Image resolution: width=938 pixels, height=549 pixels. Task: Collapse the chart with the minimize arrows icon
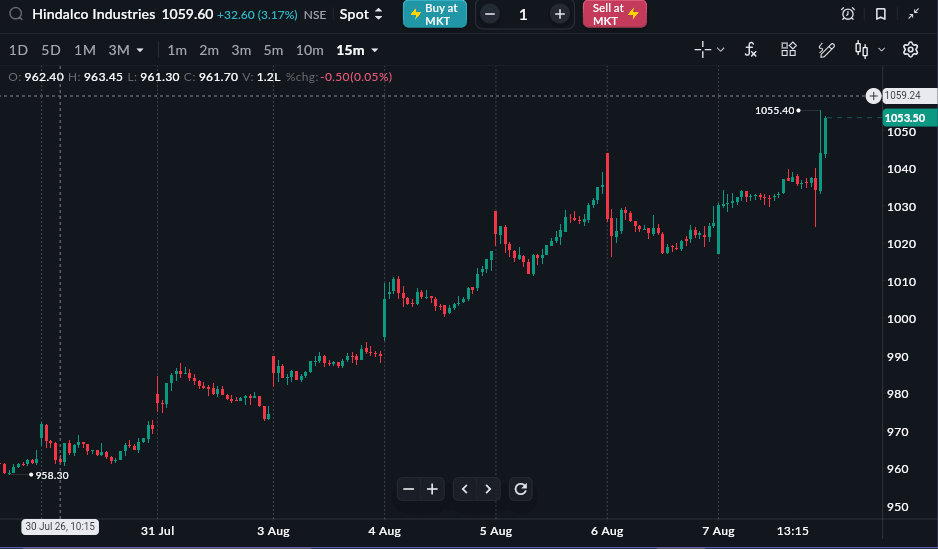pos(913,14)
